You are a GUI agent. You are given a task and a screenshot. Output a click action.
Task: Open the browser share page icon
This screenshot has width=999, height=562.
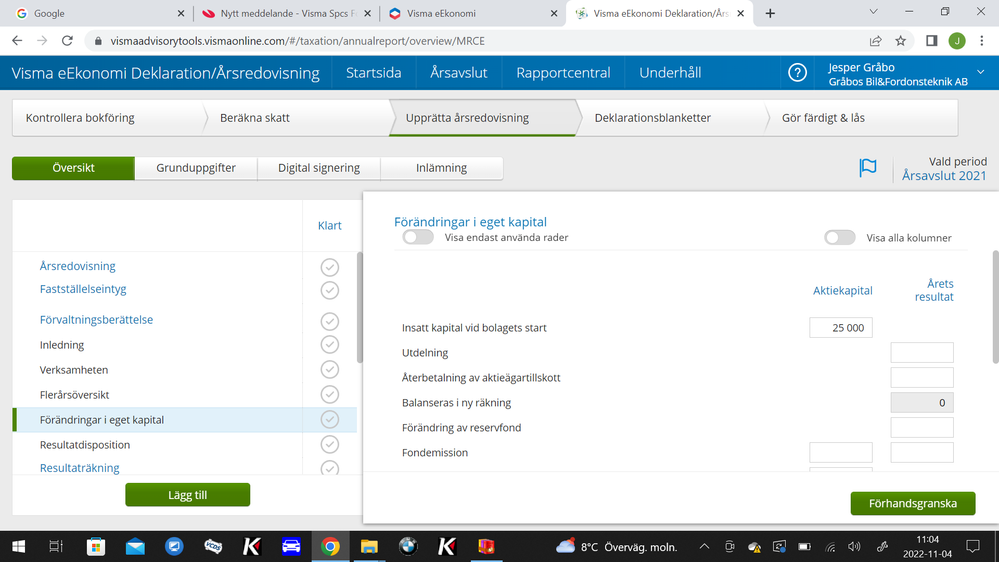[x=875, y=41]
